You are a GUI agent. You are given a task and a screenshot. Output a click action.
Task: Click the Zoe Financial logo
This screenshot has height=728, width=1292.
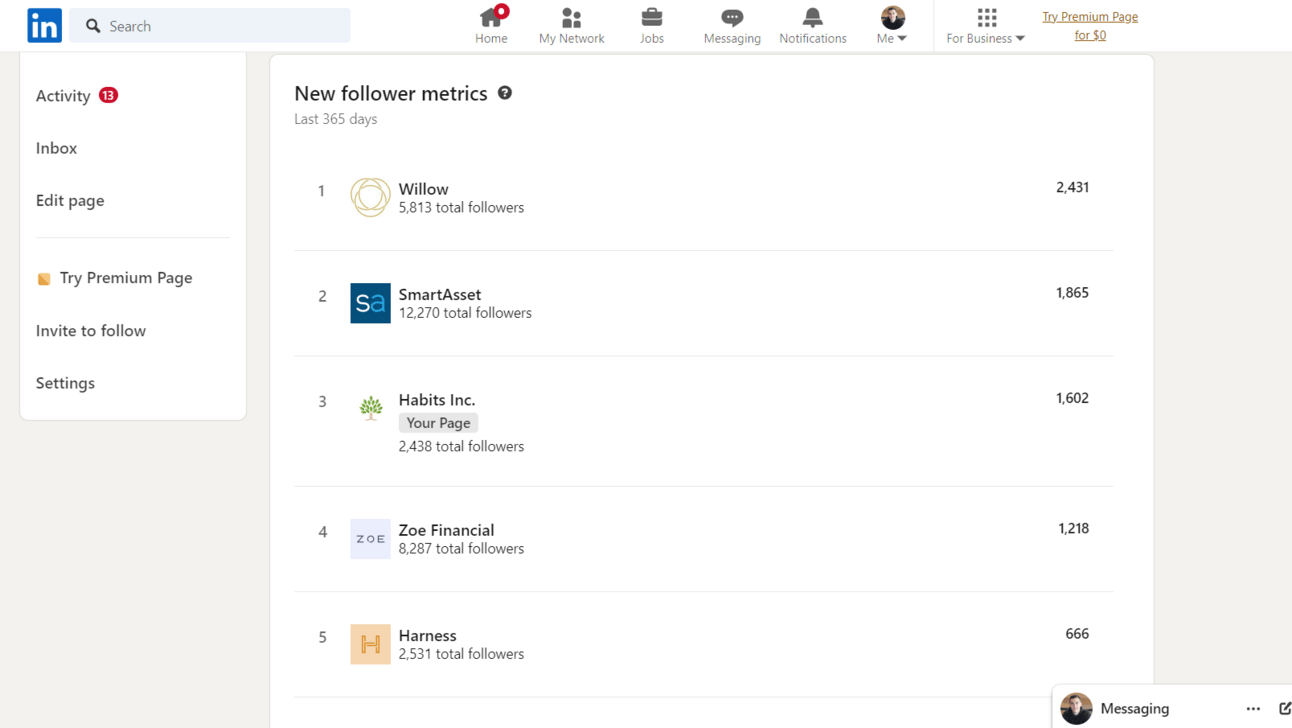point(370,539)
